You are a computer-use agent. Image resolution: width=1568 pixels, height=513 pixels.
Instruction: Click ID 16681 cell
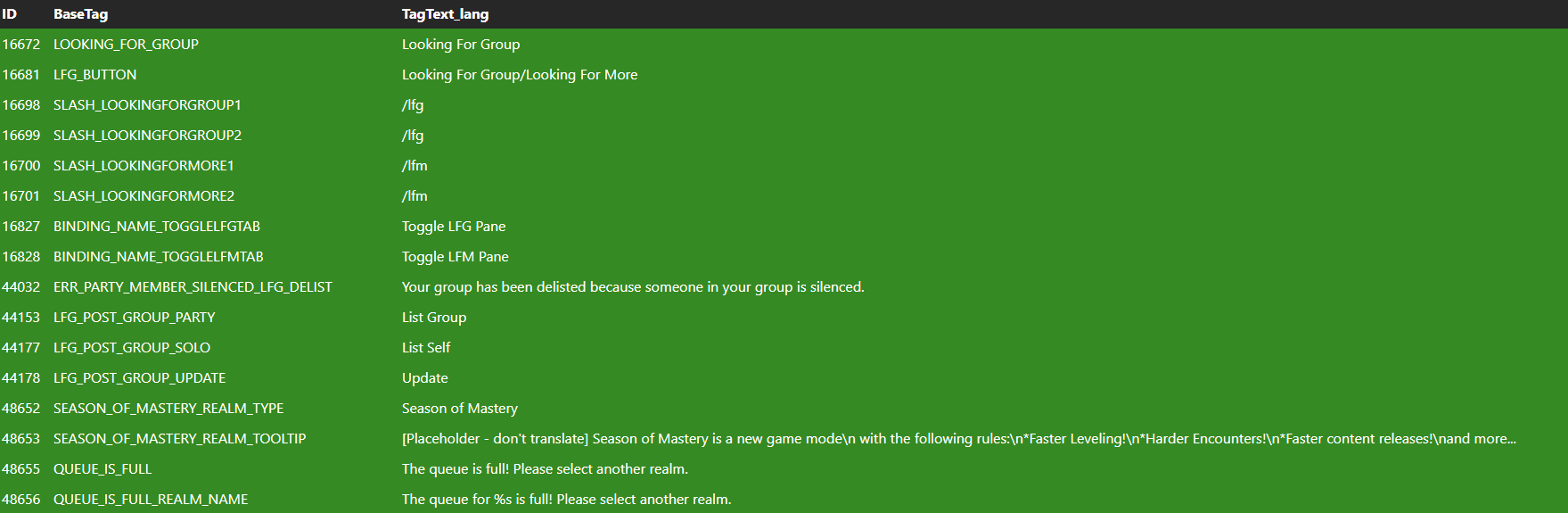[21, 75]
